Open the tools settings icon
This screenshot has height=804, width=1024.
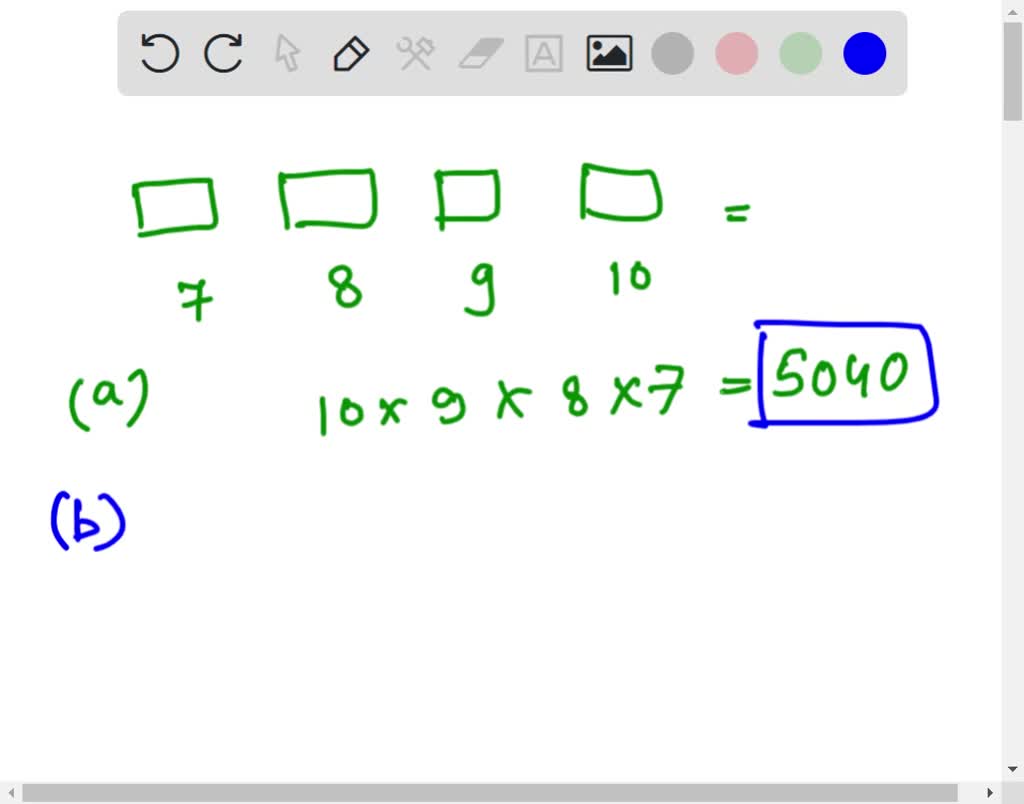pos(415,54)
